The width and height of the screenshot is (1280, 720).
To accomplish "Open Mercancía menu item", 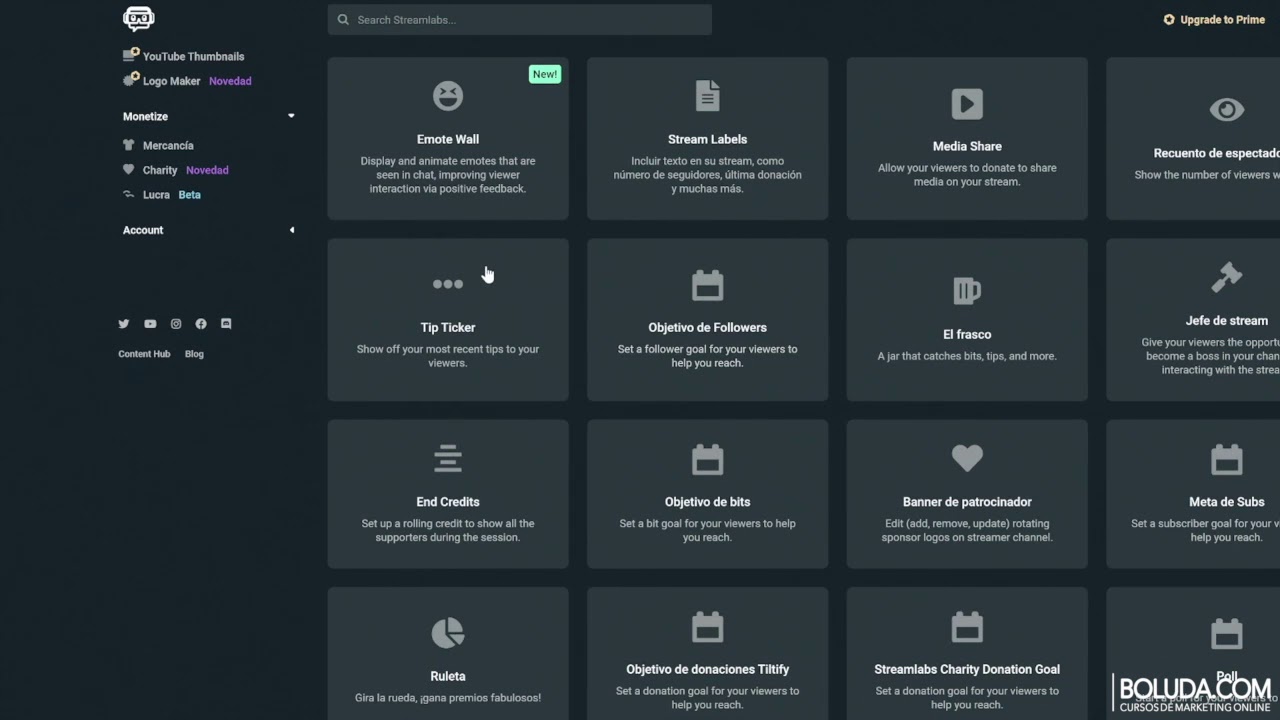I will click(x=168, y=146).
